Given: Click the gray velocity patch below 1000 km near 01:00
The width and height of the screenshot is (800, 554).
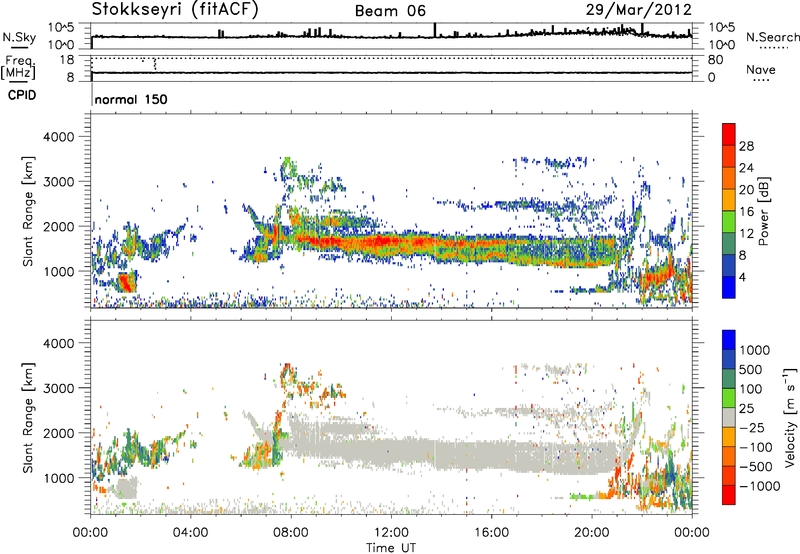Looking at the screenshot, I should pos(127,488).
